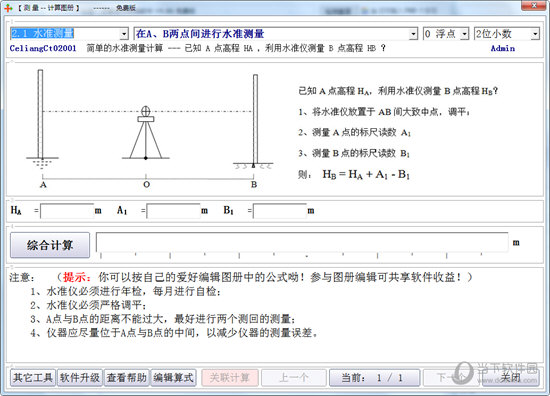550x396 pixels.
Task: Click the formula 'HB = HA + A1 - B1'
Action: (x=366, y=174)
